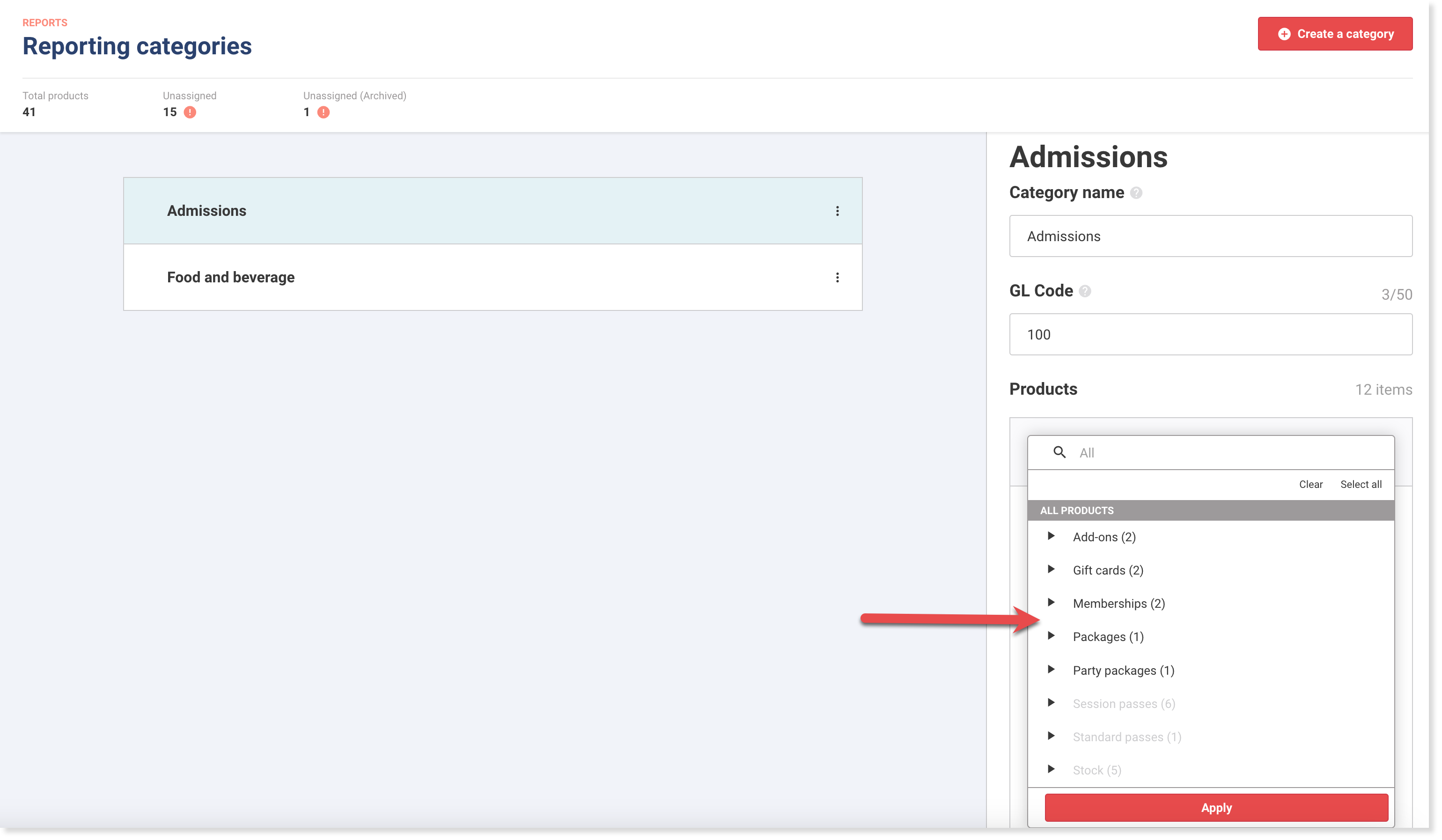Click the product search field showing All

[1211, 453]
